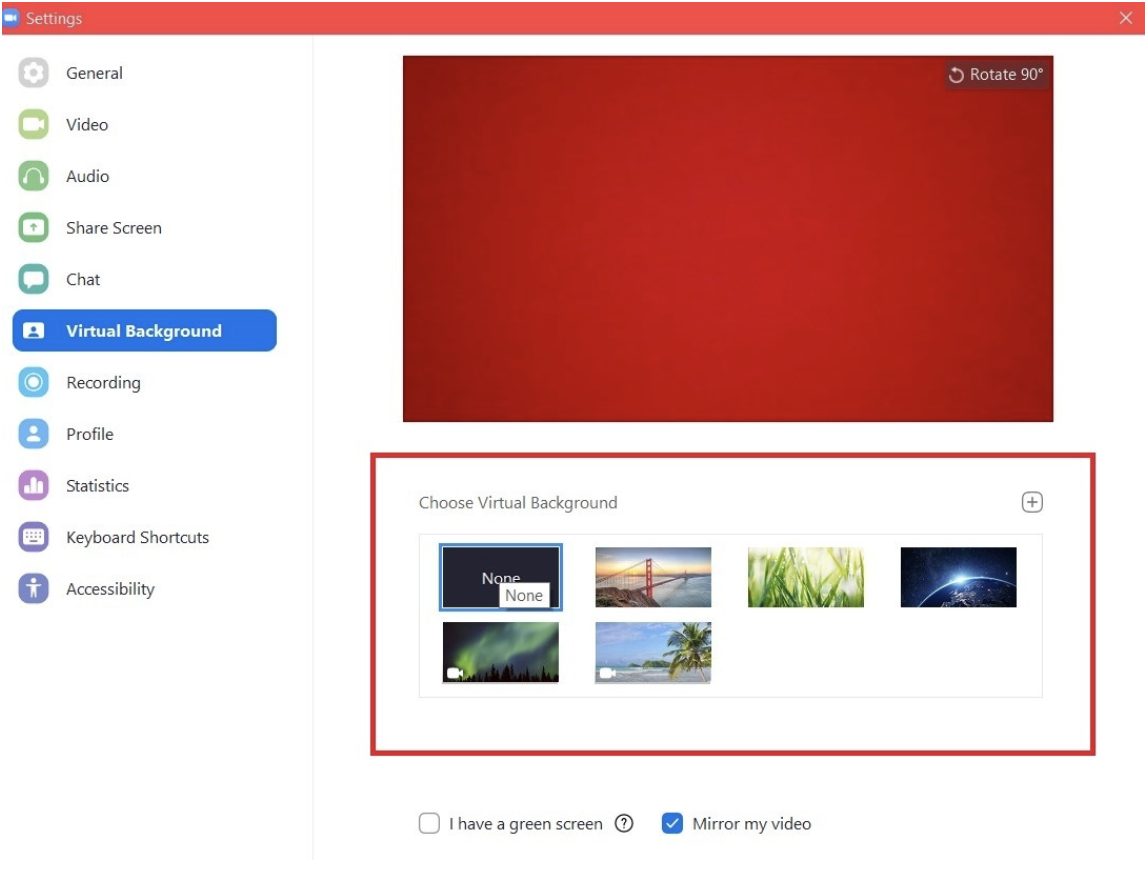The height and width of the screenshot is (870, 1148).
Task: Select the Statistics bar chart icon
Action: coord(35,485)
